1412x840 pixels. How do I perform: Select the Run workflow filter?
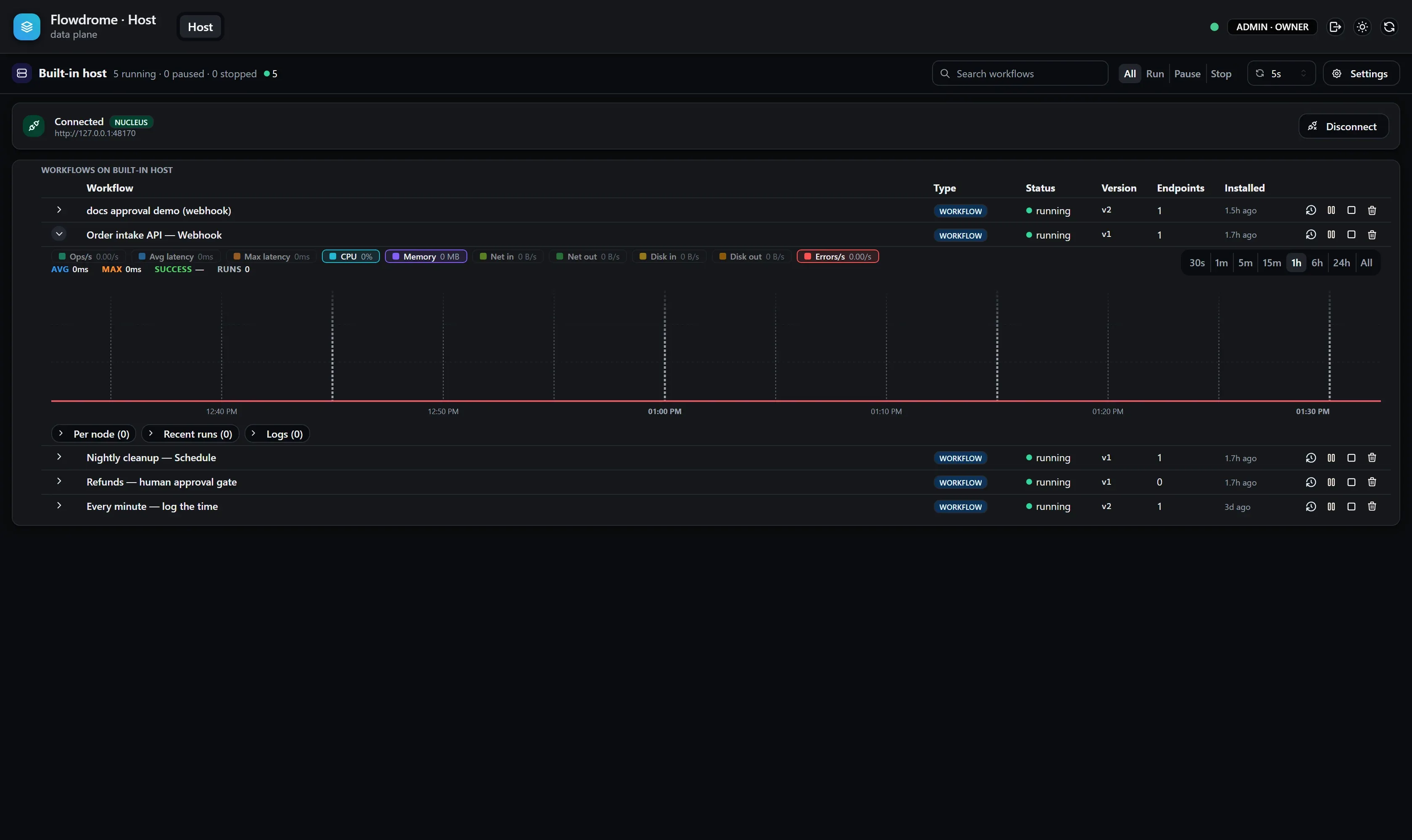pos(1155,73)
